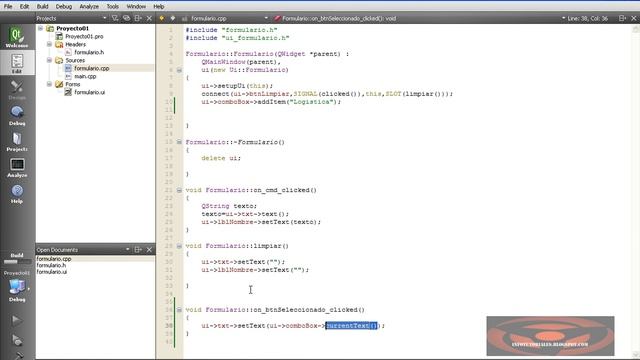This screenshot has width=640, height=360.
Task: Switch to Welcome mode
Action: coord(17,38)
